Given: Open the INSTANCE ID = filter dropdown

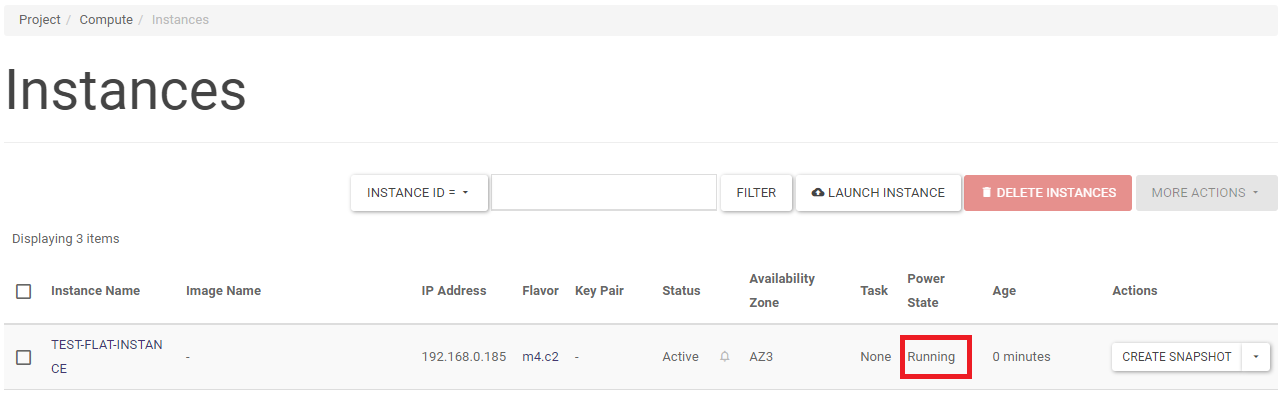Looking at the screenshot, I should [x=419, y=193].
